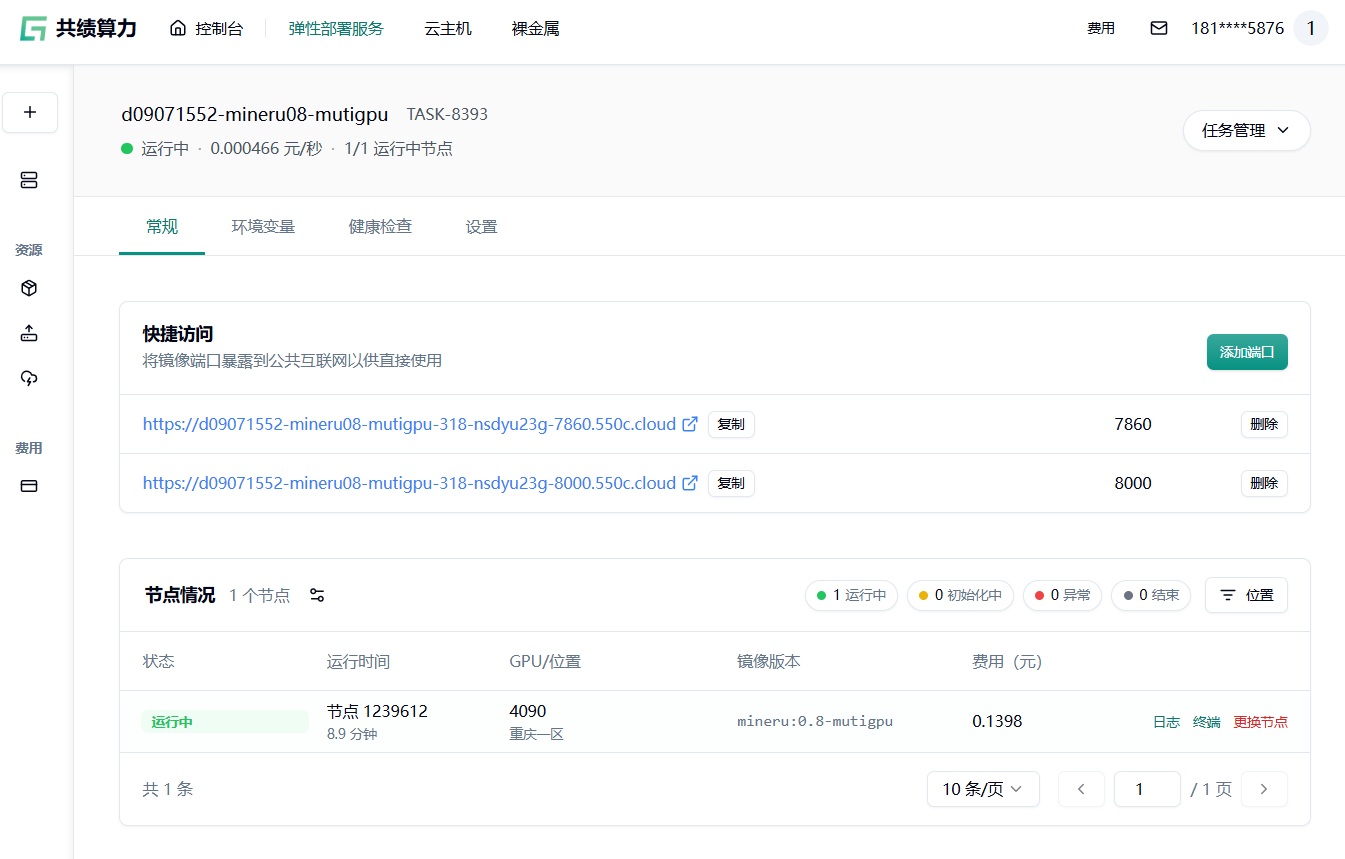Click the cloud download sidebar icon

point(29,378)
